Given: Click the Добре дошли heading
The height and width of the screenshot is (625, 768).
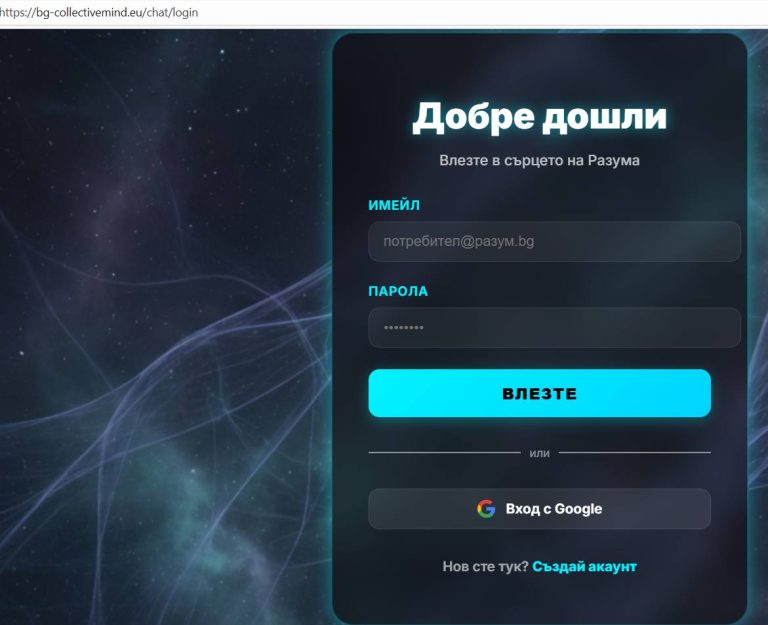Looking at the screenshot, I should pos(539,118).
